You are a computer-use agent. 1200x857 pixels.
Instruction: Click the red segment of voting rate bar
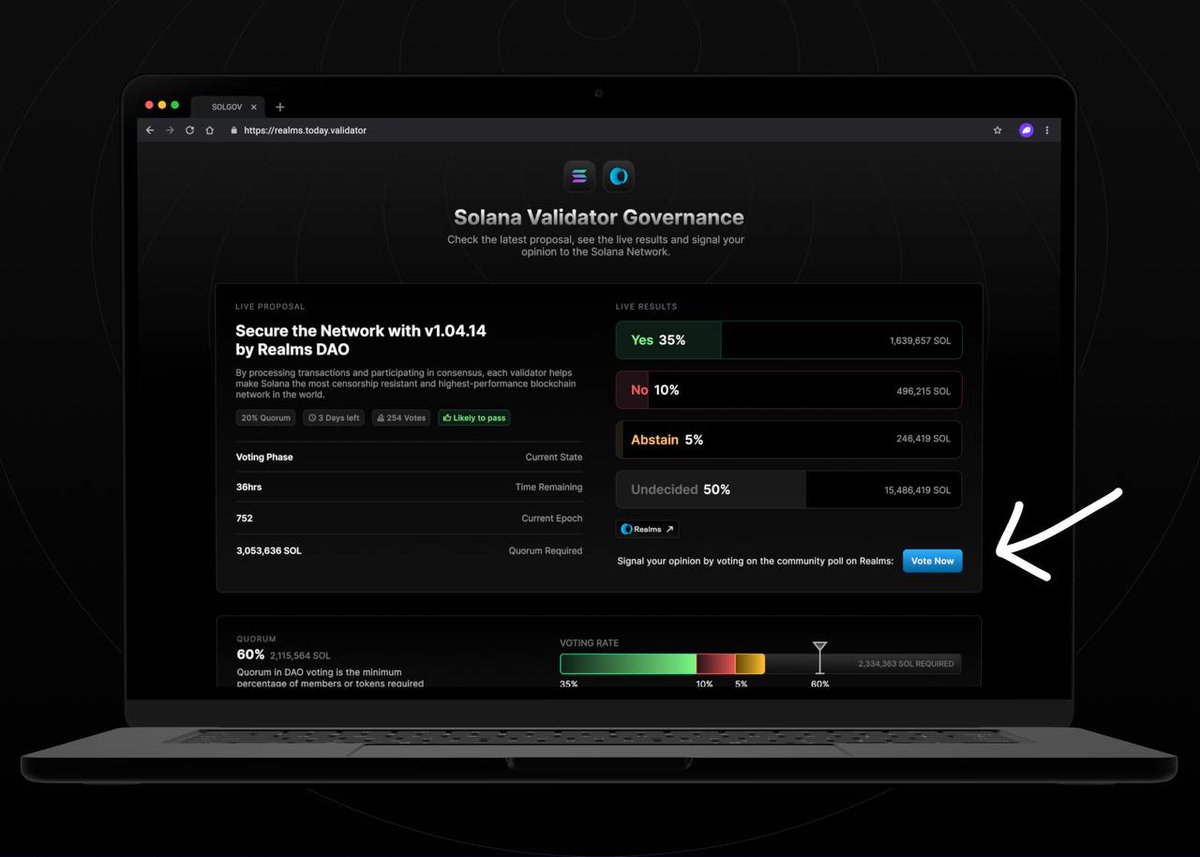[716, 664]
